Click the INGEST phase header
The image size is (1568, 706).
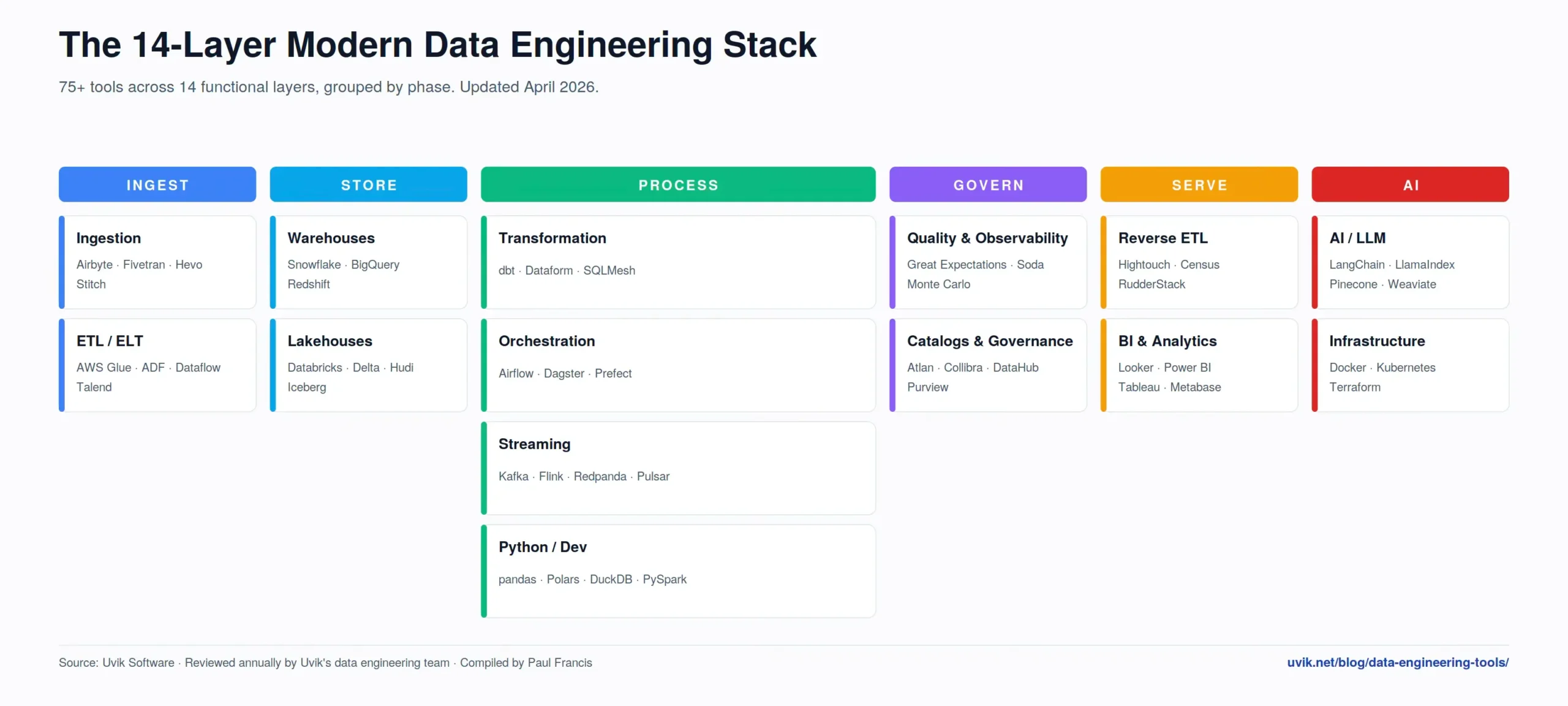point(157,184)
